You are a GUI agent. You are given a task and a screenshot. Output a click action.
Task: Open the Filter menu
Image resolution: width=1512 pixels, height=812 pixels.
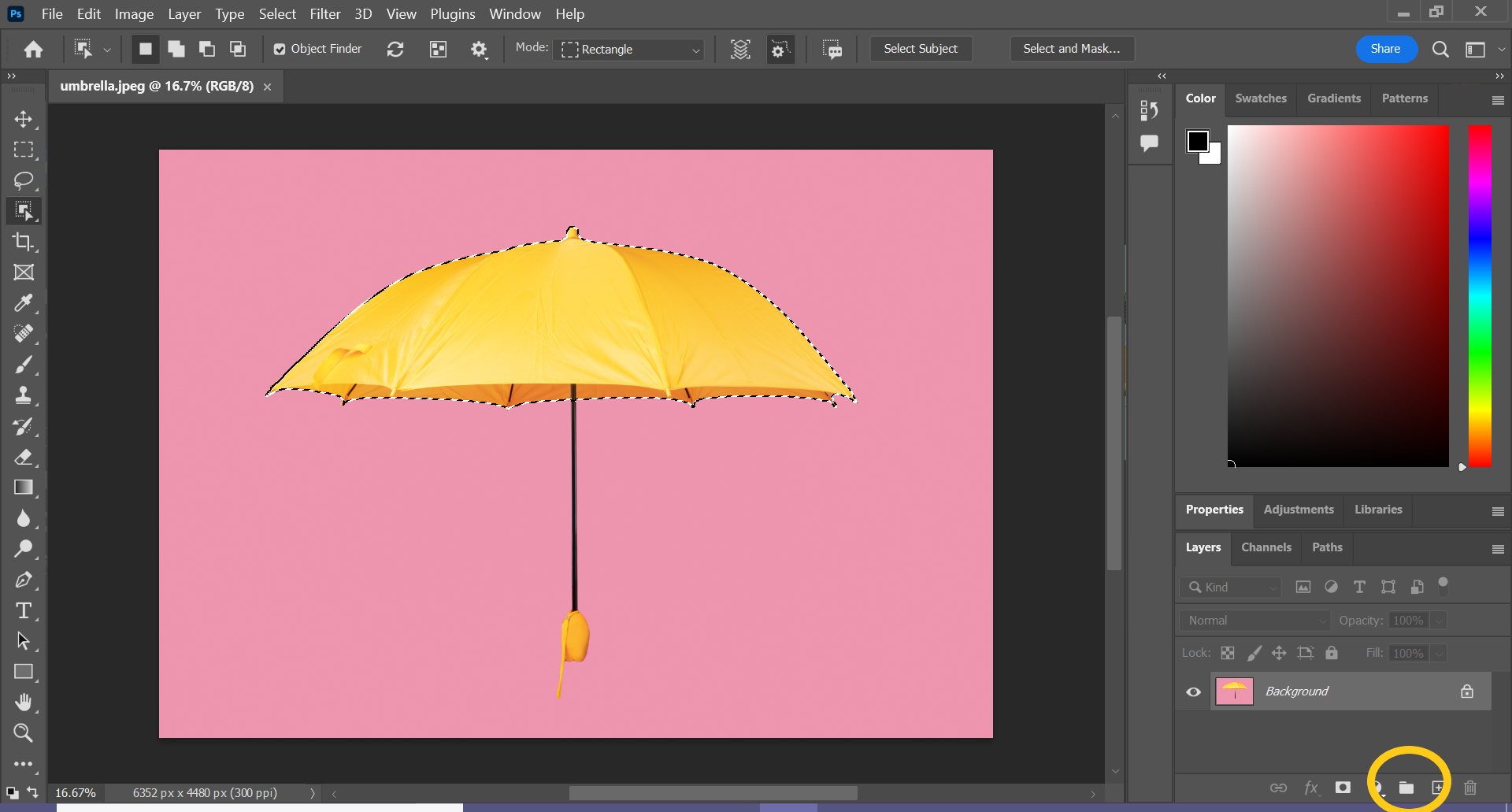coord(325,14)
